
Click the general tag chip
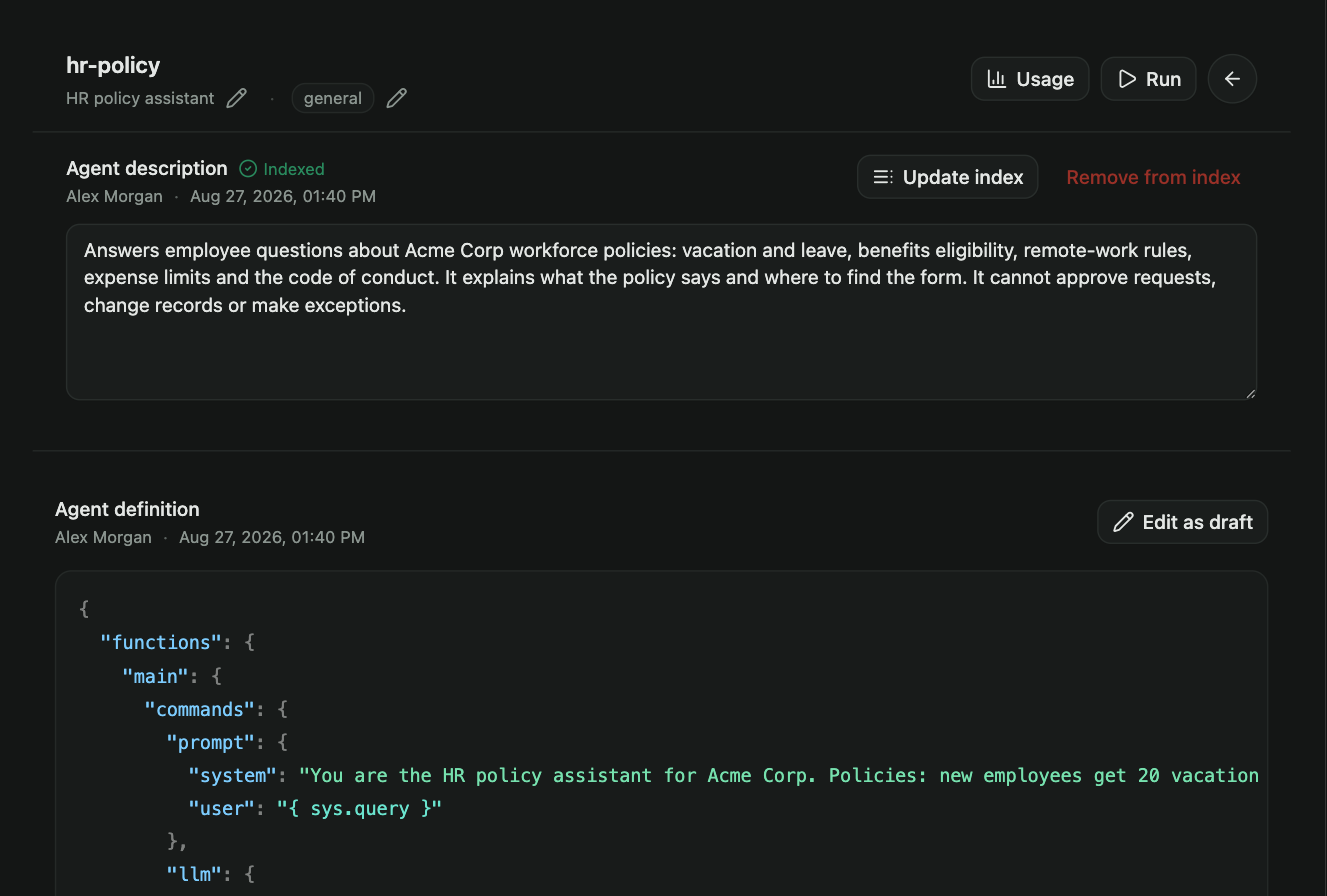[x=333, y=98]
